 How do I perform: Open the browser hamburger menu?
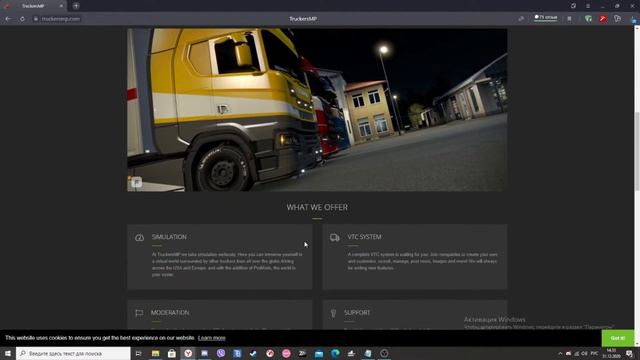tap(588, 6)
